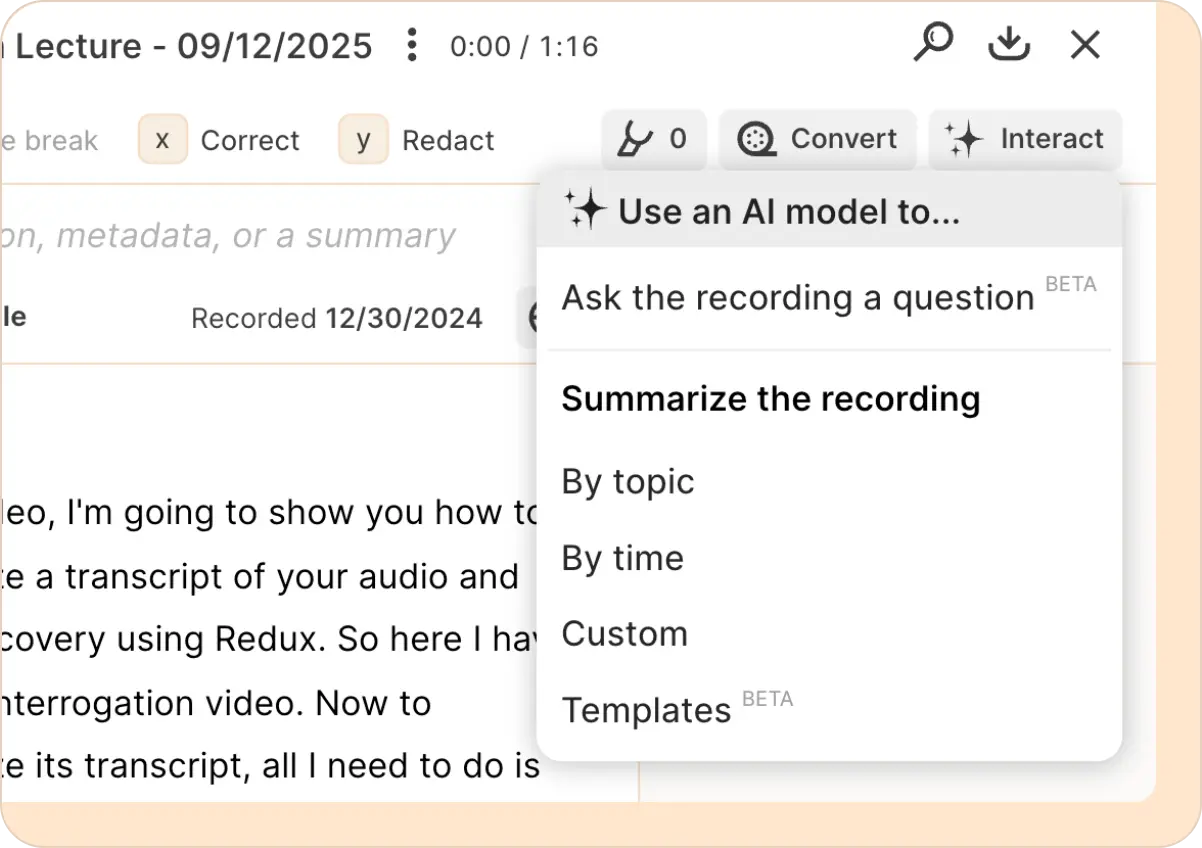The image size is (1202, 848).
Task: Click the x Correct shortcut key
Action: tap(162, 140)
